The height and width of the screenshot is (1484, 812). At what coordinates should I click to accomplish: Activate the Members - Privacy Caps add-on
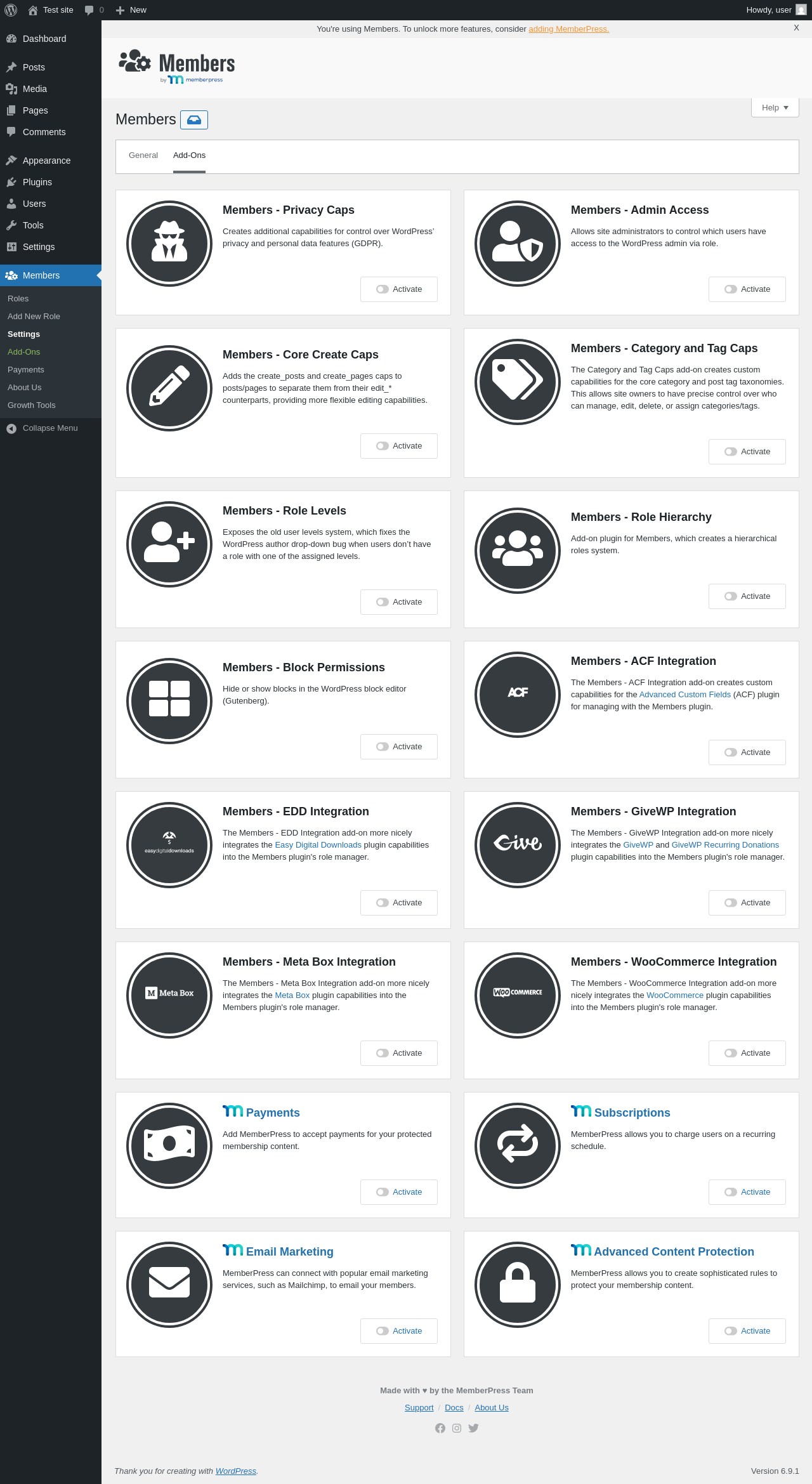pyautogui.click(x=399, y=289)
